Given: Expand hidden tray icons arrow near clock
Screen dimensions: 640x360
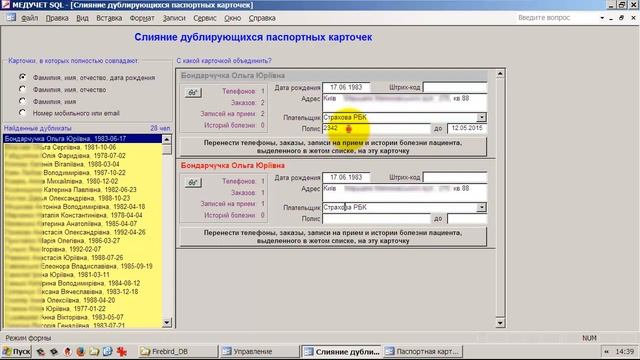Looking at the screenshot, I should point(607,351).
